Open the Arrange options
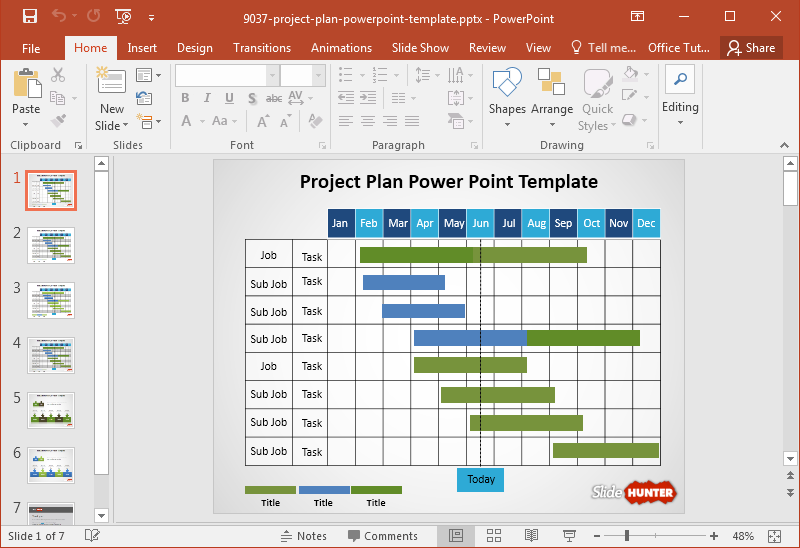The width and height of the screenshot is (800, 548). [x=551, y=90]
